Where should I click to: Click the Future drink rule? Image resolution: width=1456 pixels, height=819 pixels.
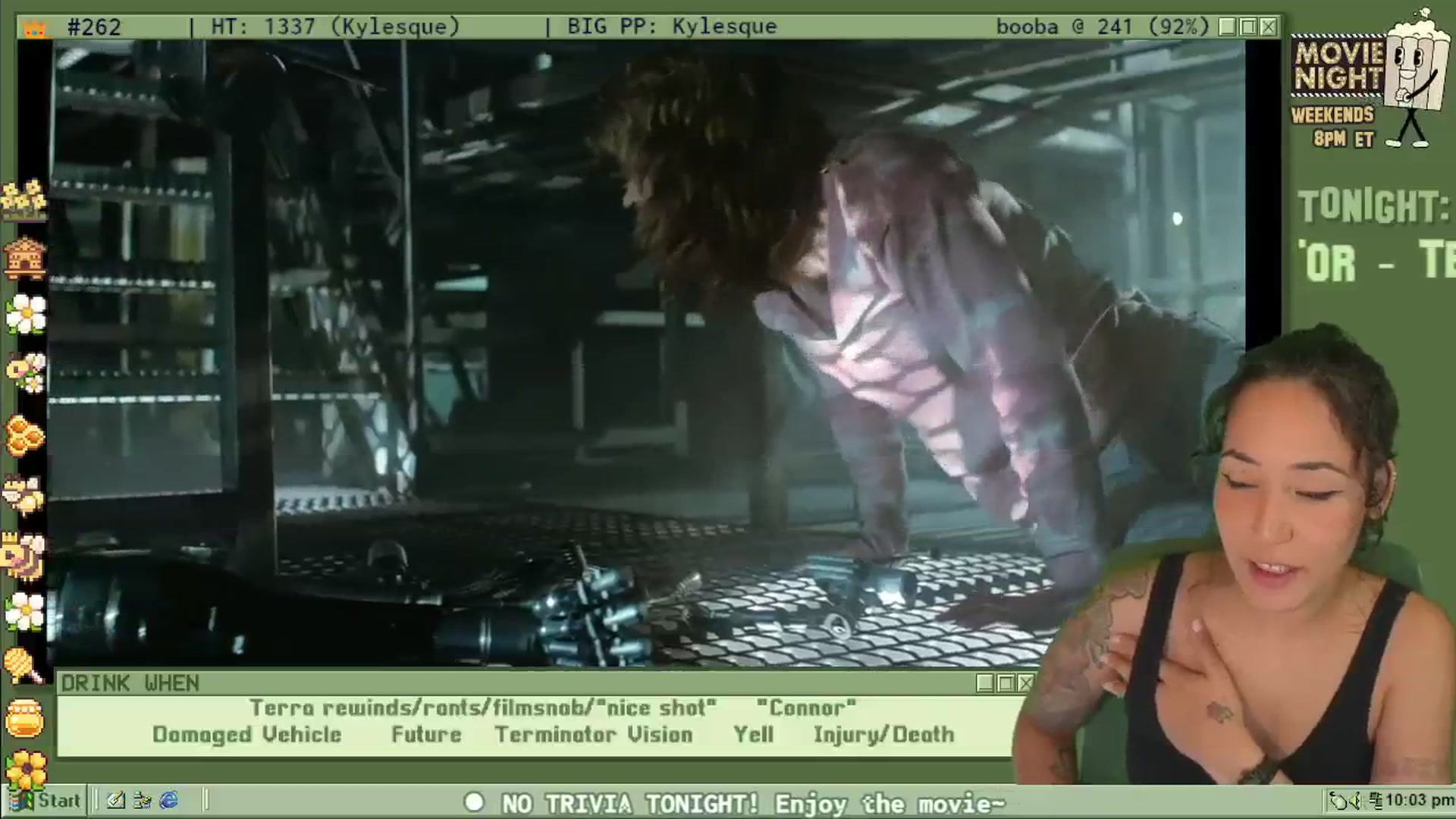click(x=426, y=734)
